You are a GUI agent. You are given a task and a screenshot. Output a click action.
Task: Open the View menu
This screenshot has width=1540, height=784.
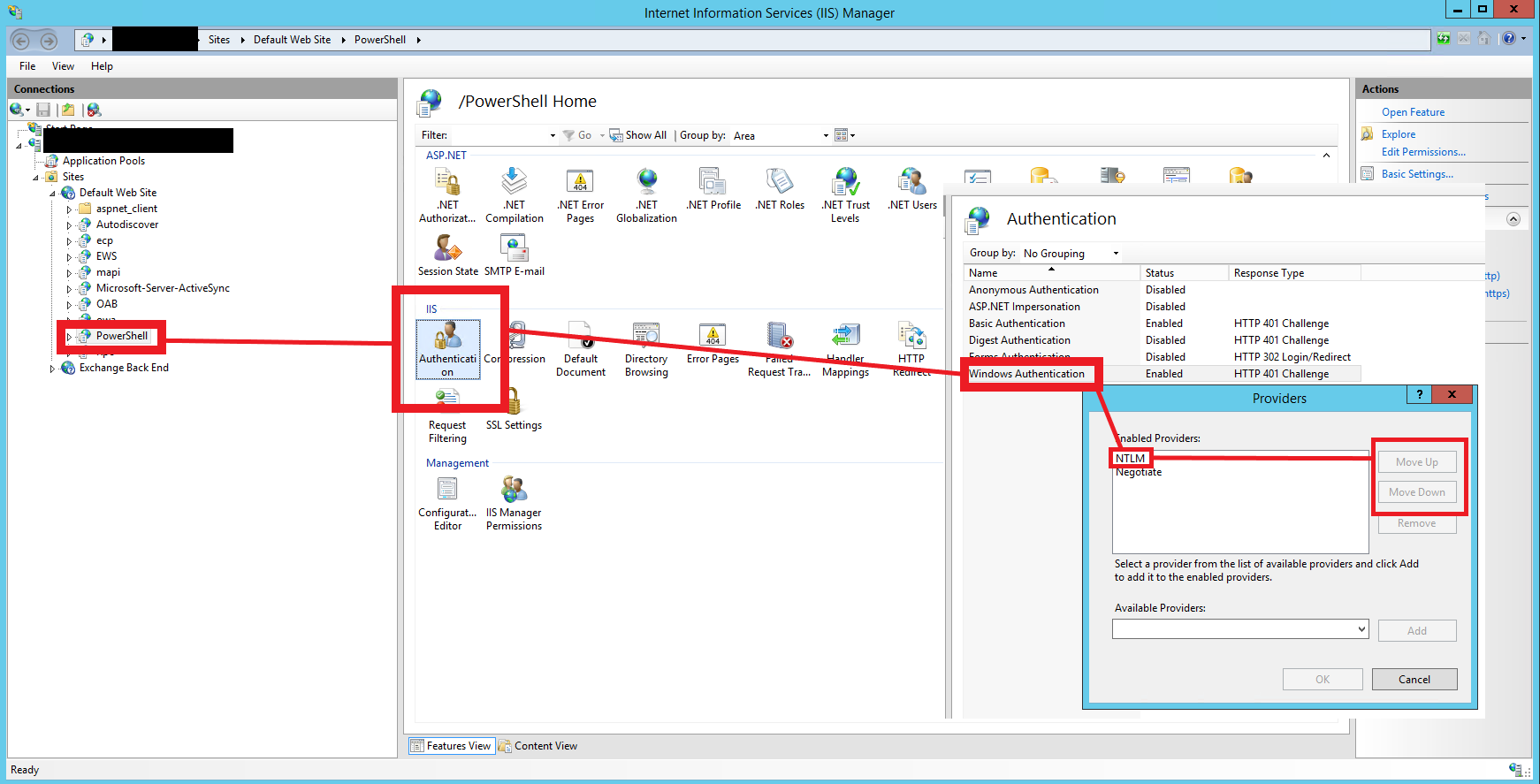(x=63, y=66)
